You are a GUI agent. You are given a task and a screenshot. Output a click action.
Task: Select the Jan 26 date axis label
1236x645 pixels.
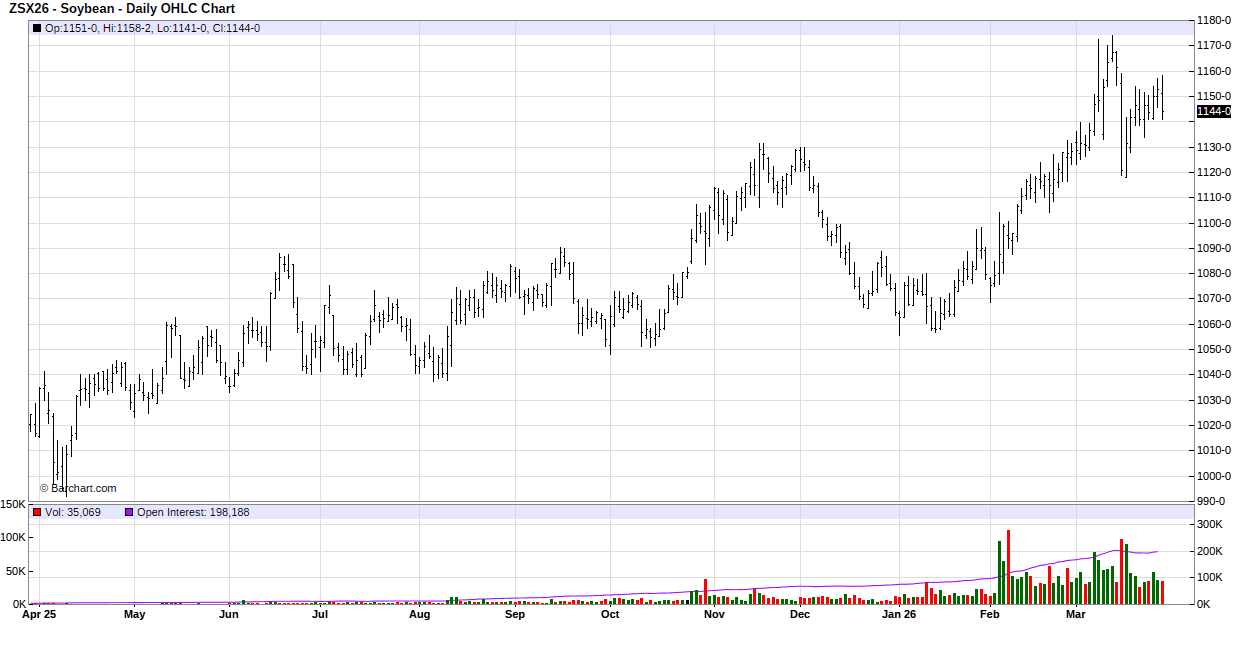(x=900, y=615)
